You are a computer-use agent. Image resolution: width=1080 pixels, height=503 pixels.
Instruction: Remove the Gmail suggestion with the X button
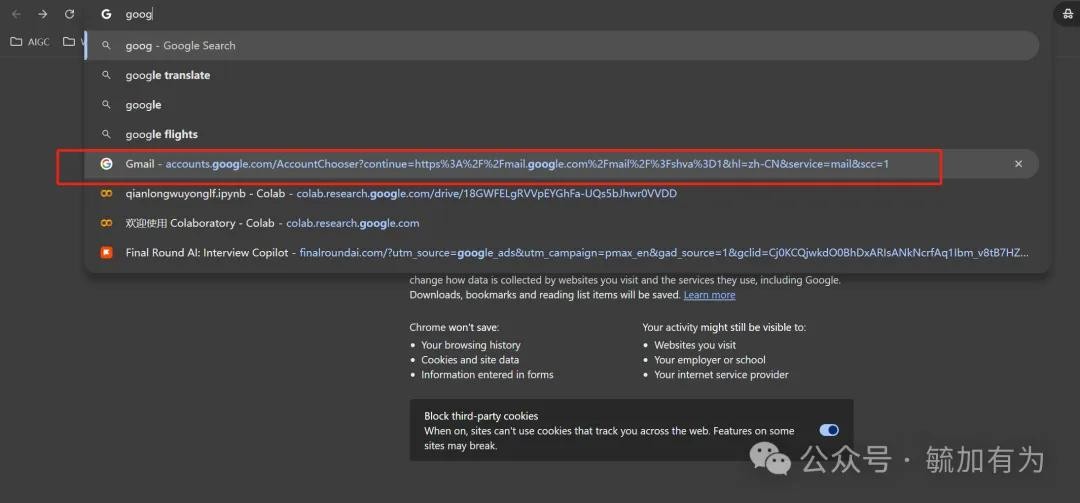tap(1018, 164)
